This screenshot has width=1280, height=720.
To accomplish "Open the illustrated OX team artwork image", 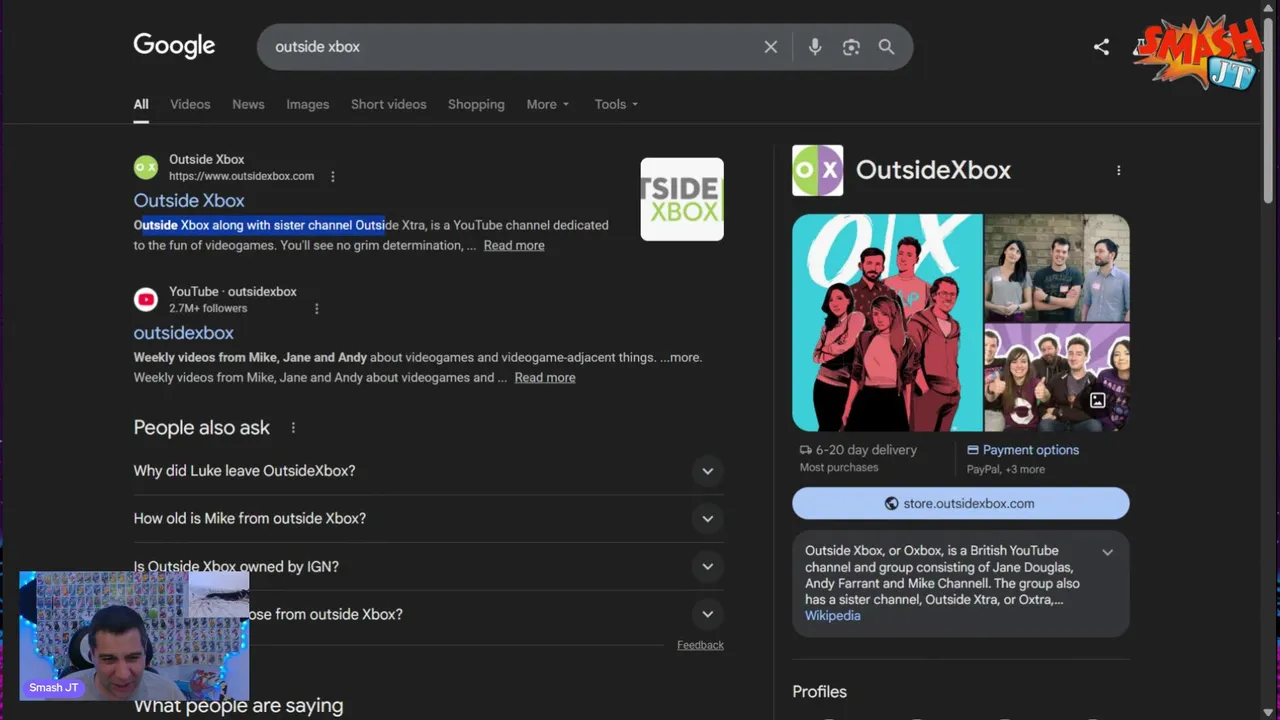I will click(x=887, y=323).
